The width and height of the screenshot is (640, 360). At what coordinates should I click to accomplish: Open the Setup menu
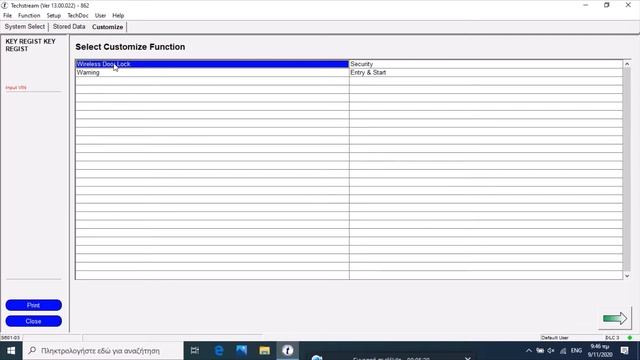[53, 16]
